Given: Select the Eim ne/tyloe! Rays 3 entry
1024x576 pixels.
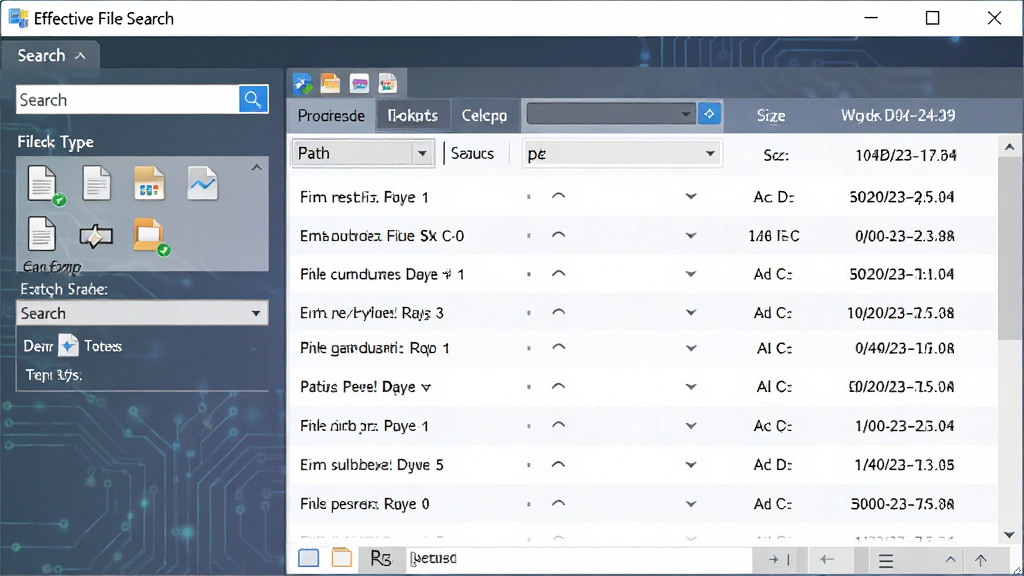Looking at the screenshot, I should [x=371, y=313].
